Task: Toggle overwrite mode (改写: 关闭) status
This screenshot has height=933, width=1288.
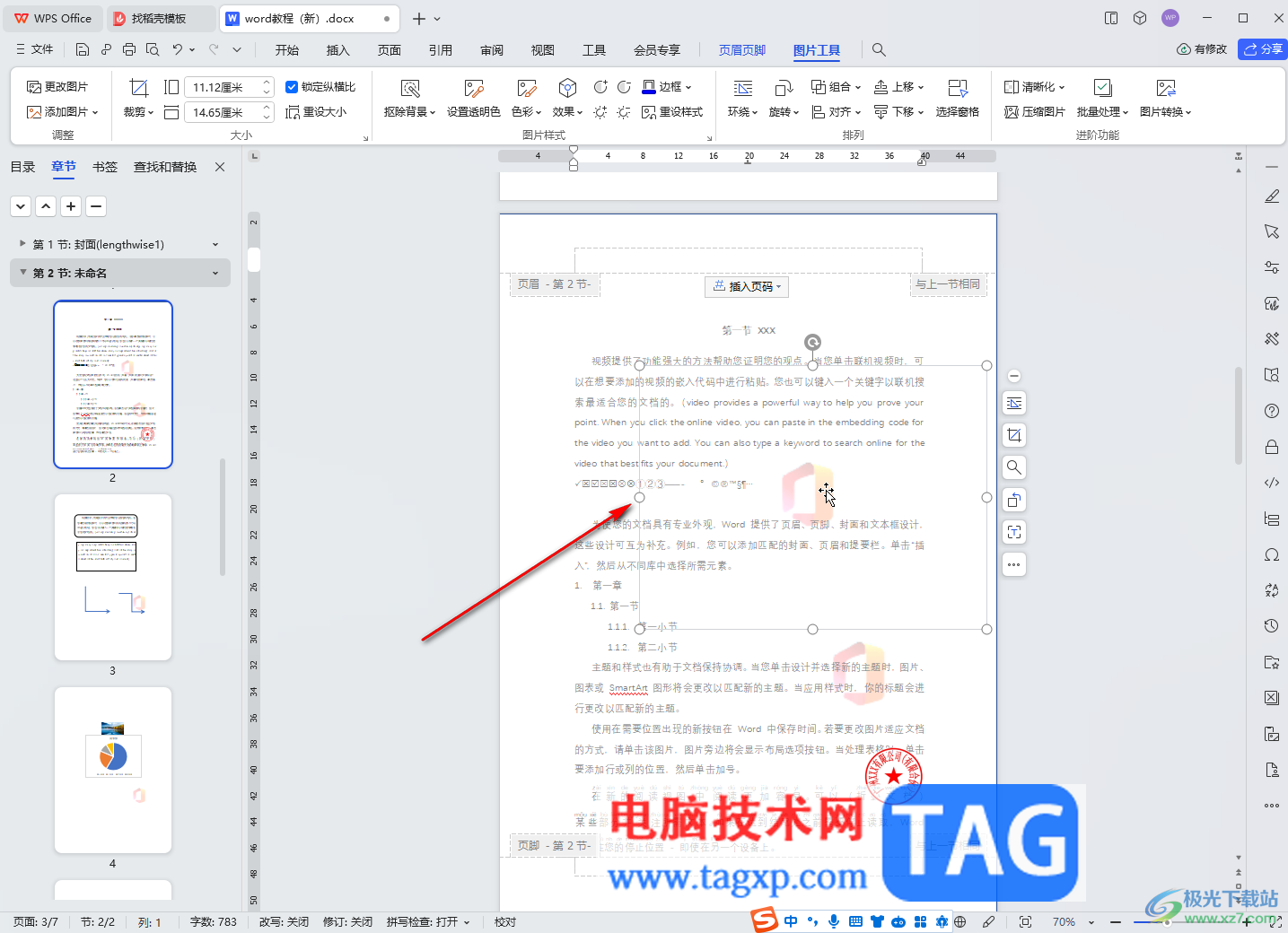Action: tap(284, 922)
